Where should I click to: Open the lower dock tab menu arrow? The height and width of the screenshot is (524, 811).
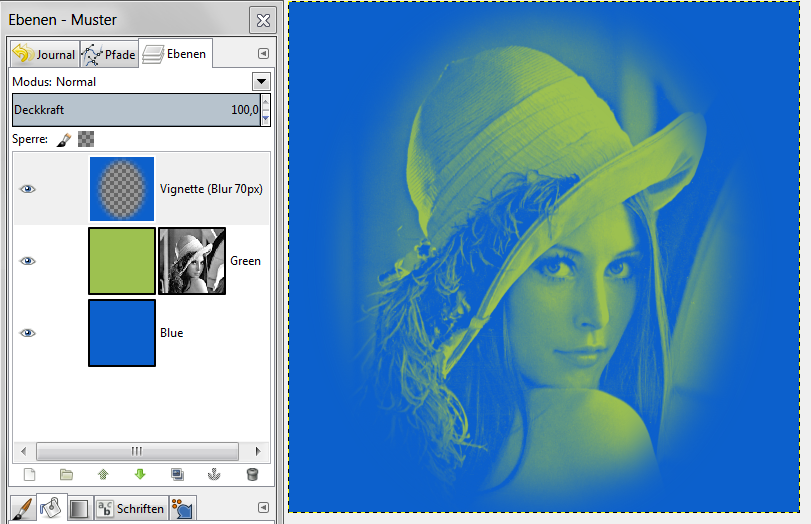click(263, 507)
